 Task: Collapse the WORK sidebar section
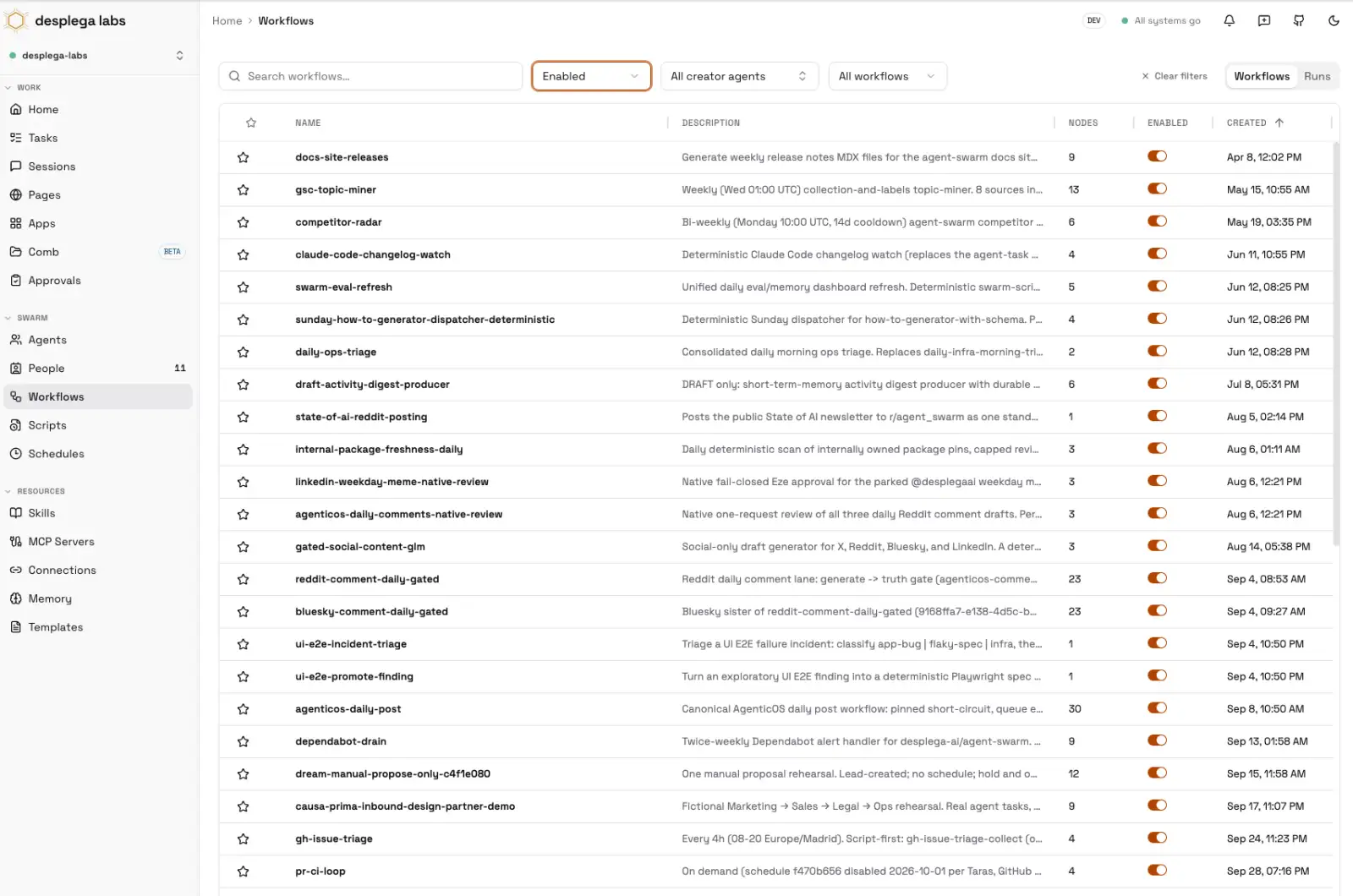(x=23, y=88)
